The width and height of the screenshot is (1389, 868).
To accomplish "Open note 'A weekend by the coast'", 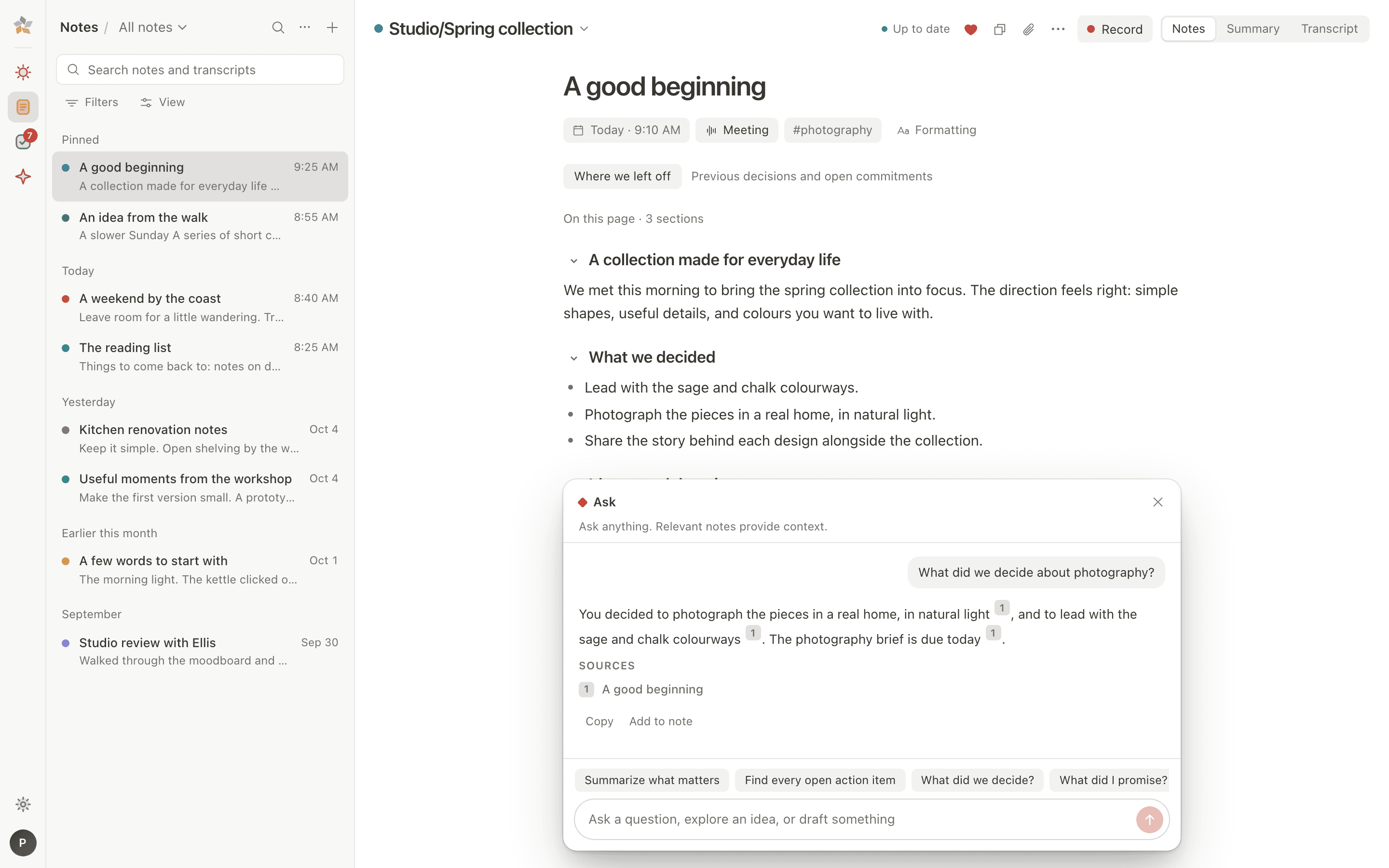I will [200, 308].
